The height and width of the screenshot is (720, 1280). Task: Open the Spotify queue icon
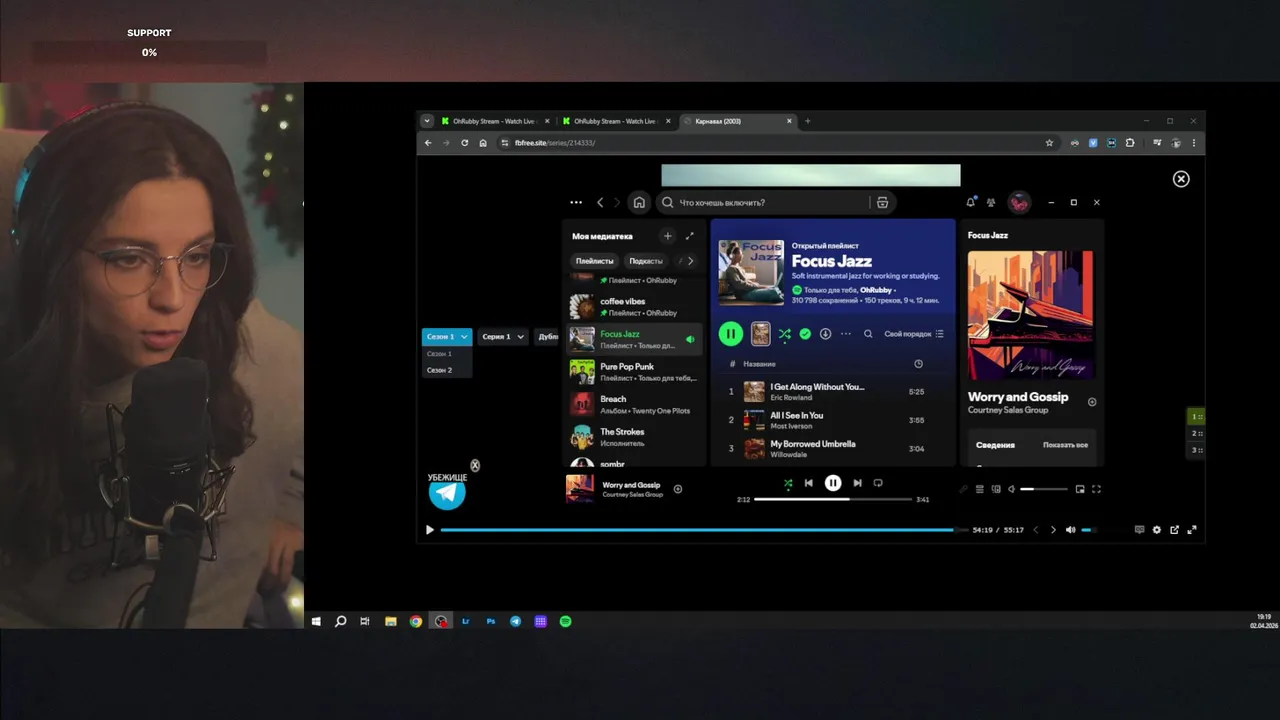(980, 489)
